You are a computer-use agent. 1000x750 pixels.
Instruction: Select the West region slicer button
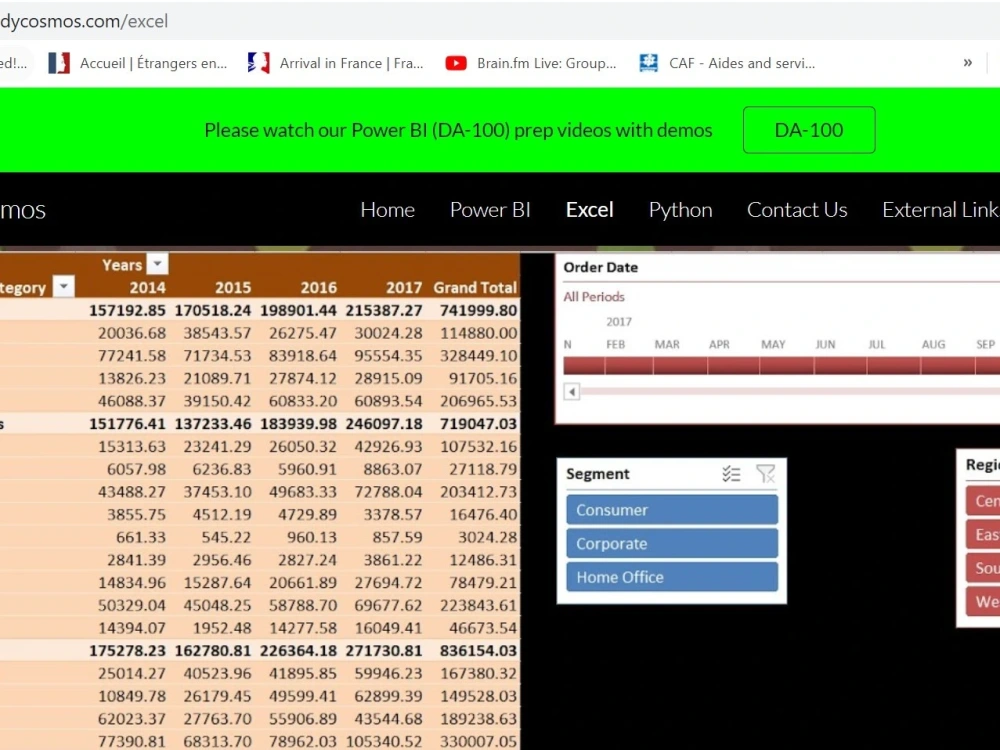[x=983, y=601]
